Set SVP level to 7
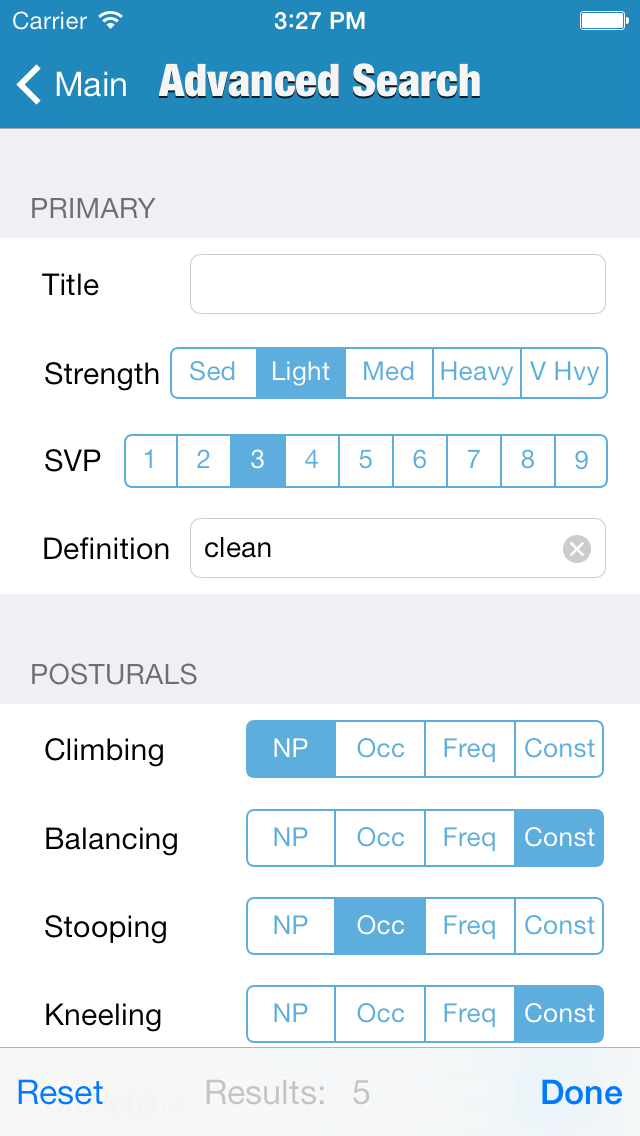Image resolution: width=640 pixels, height=1136 pixels. (x=473, y=460)
